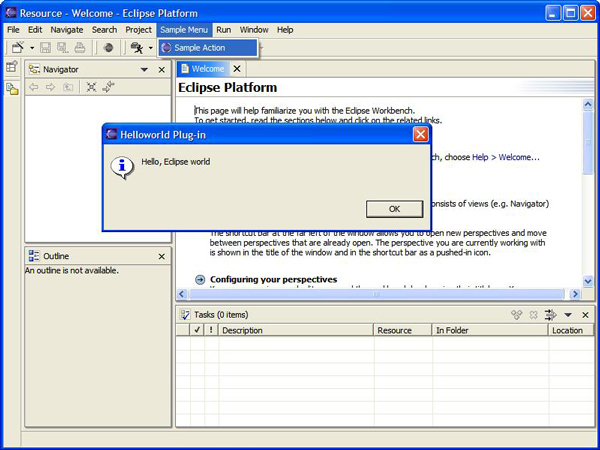Click the Location column header
Viewport: 600px width, 450px height.
pos(571,330)
